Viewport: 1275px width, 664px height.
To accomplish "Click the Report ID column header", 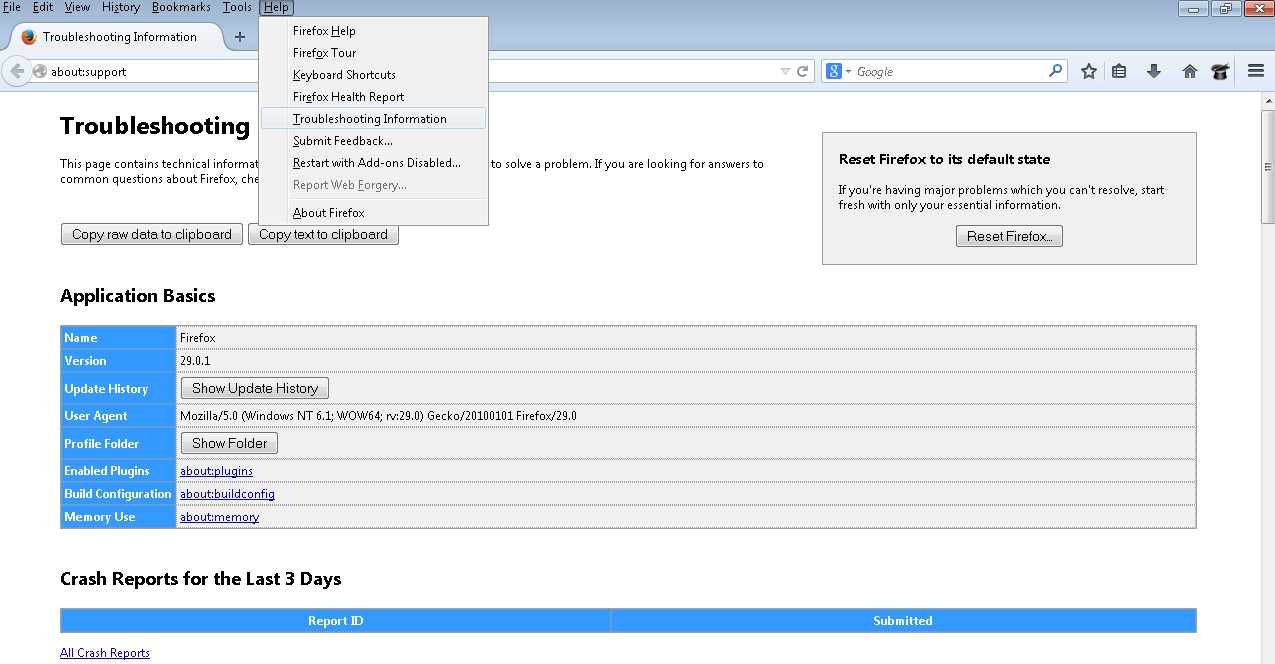I will (336, 621).
